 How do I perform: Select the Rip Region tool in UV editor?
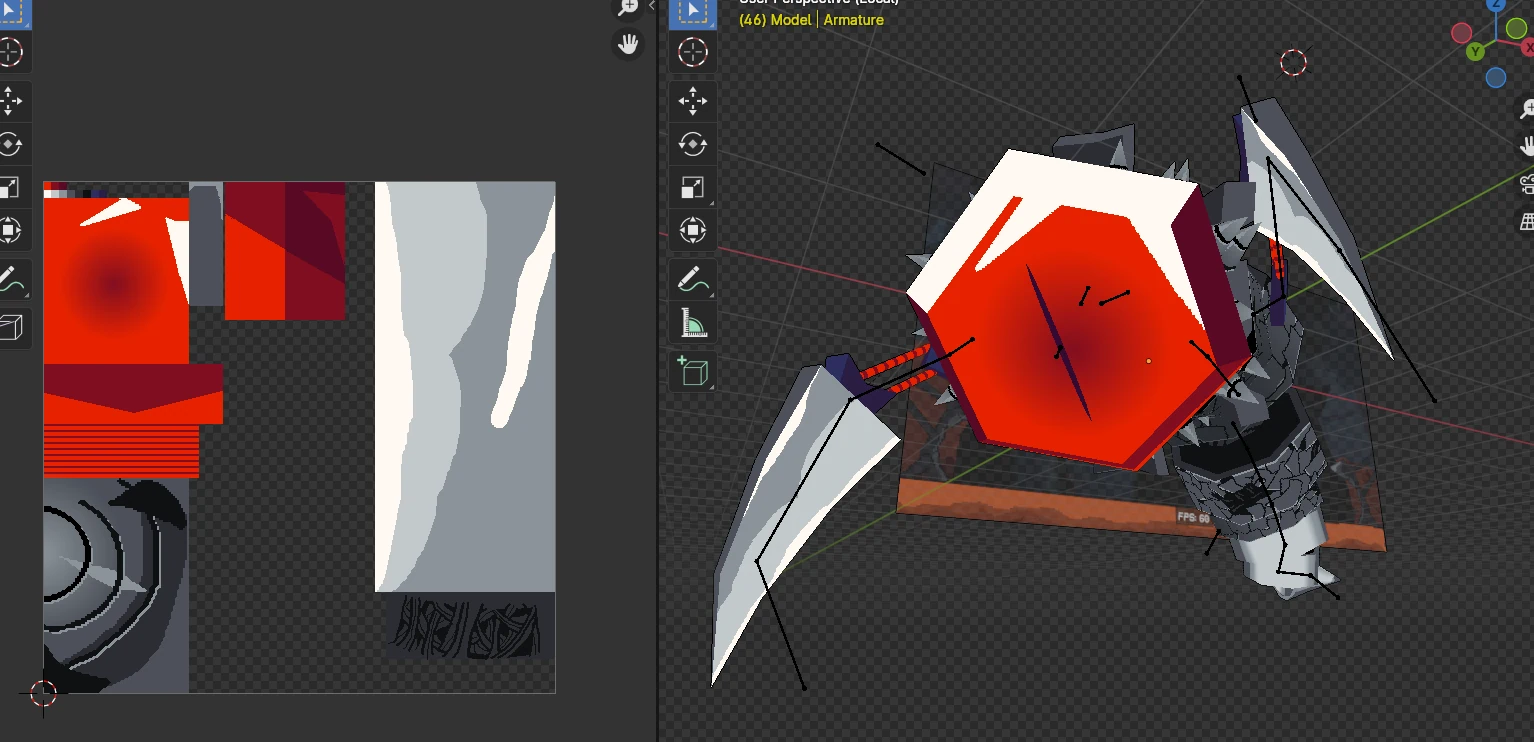[10, 328]
